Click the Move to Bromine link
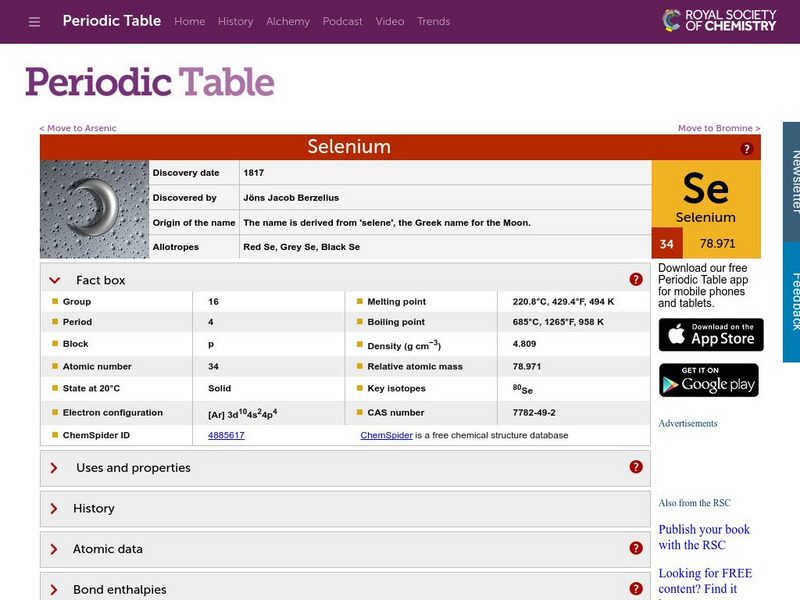800x600 pixels. click(718, 128)
